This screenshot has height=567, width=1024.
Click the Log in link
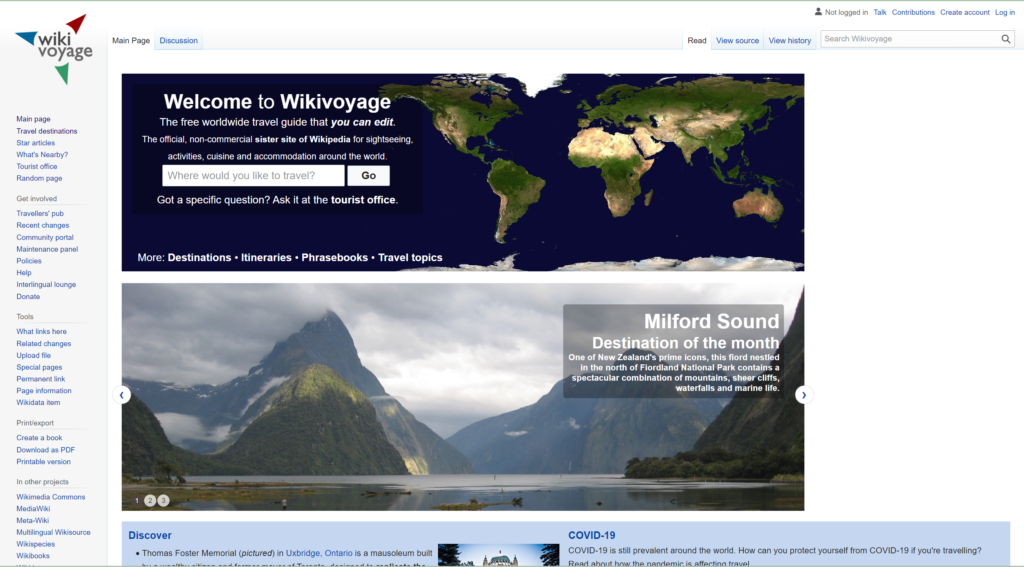[1004, 12]
